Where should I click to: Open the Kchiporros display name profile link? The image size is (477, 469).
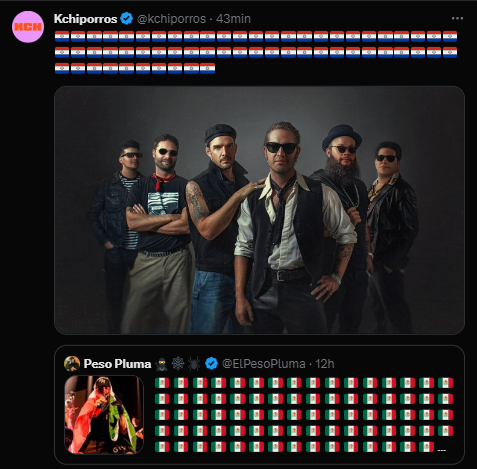coord(85,19)
